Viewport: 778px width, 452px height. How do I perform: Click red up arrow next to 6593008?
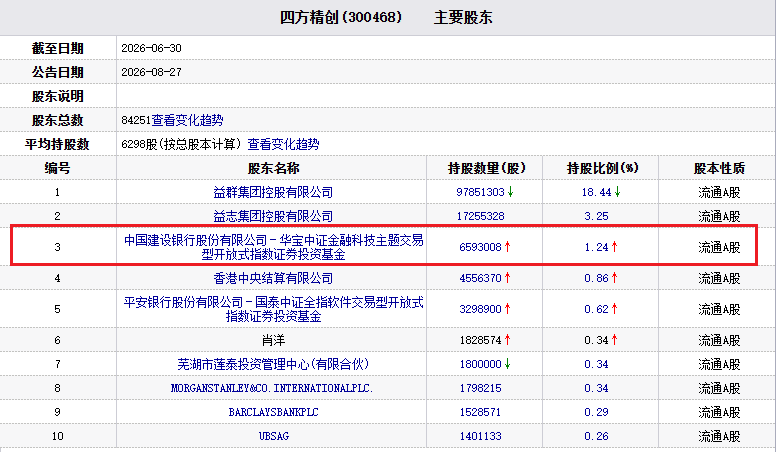[508, 247]
